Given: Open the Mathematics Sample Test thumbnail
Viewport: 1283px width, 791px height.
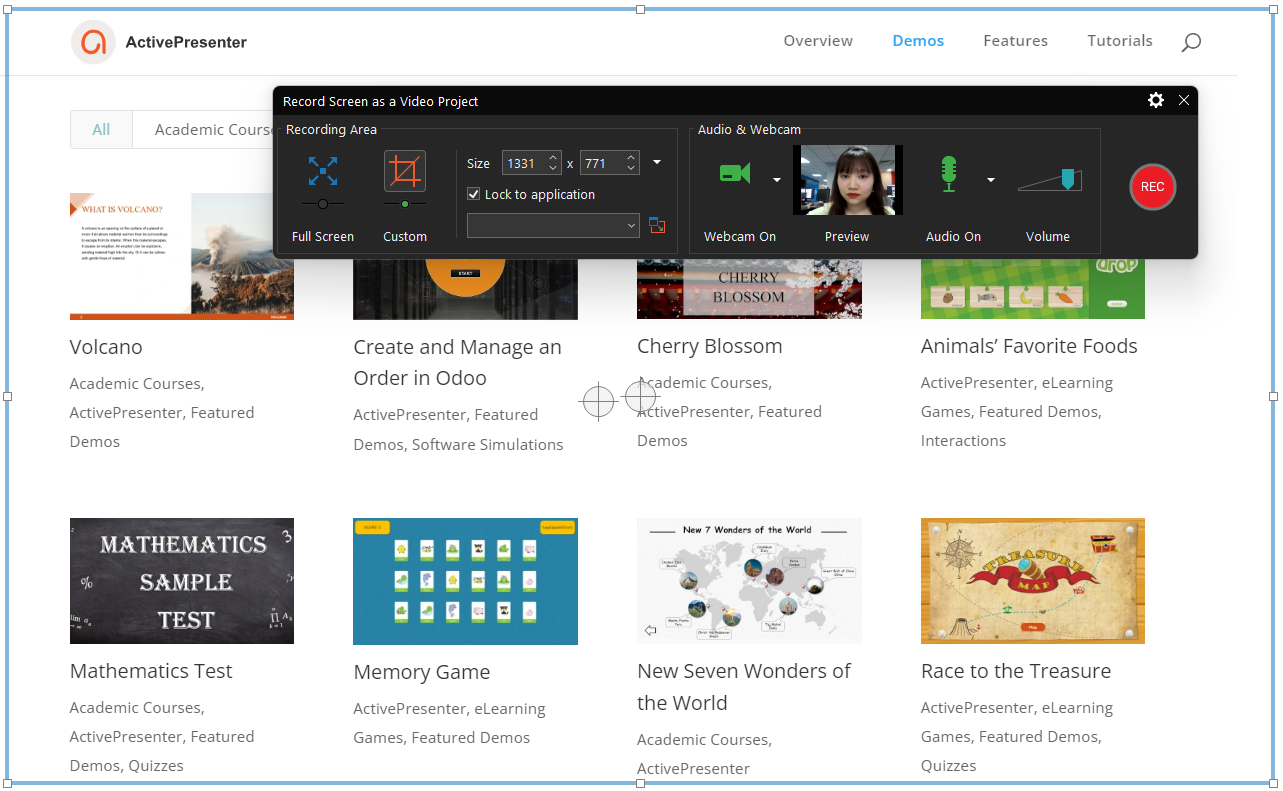Looking at the screenshot, I should point(182,581).
